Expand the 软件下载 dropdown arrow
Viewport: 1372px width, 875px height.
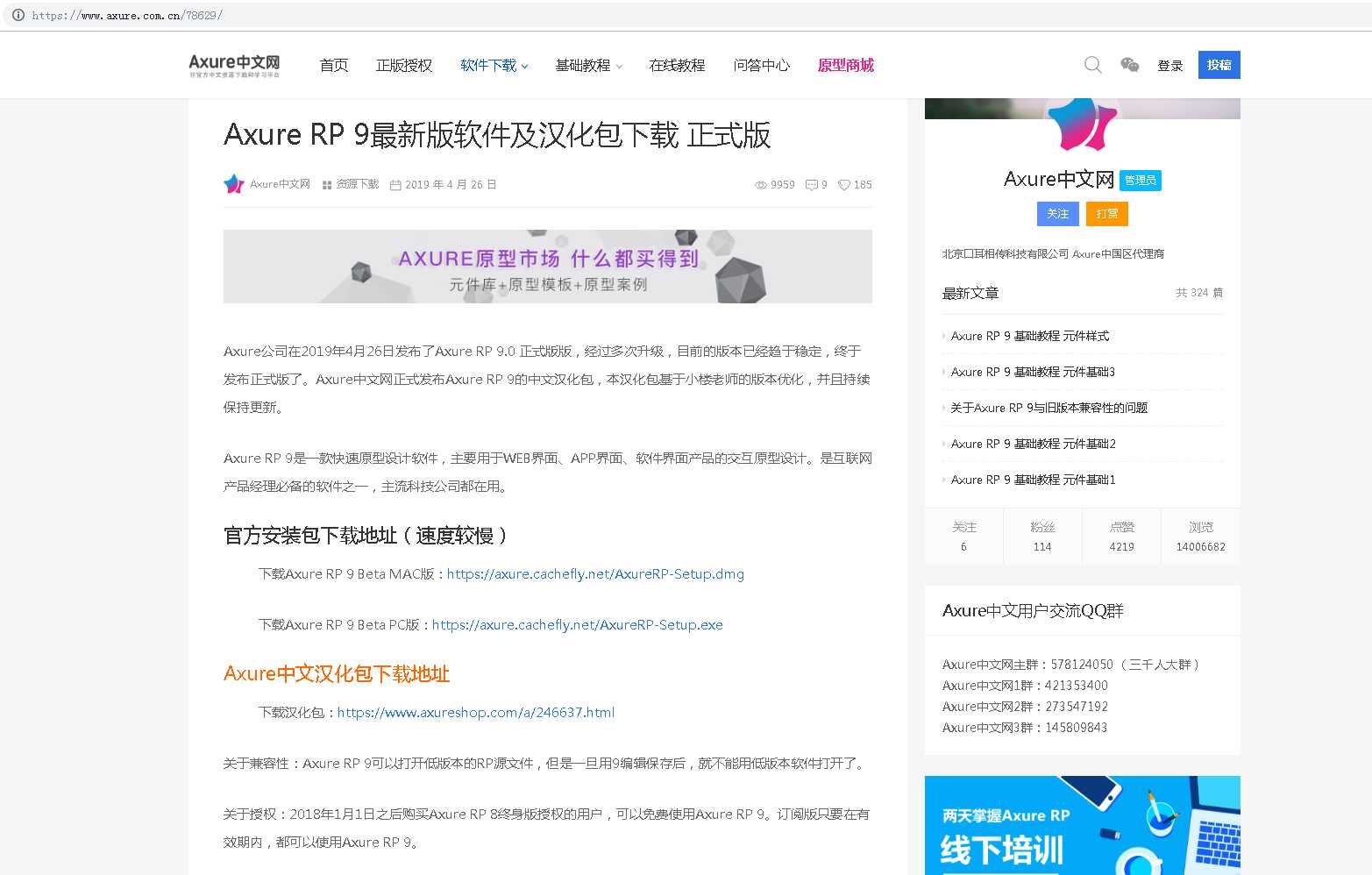(x=525, y=66)
